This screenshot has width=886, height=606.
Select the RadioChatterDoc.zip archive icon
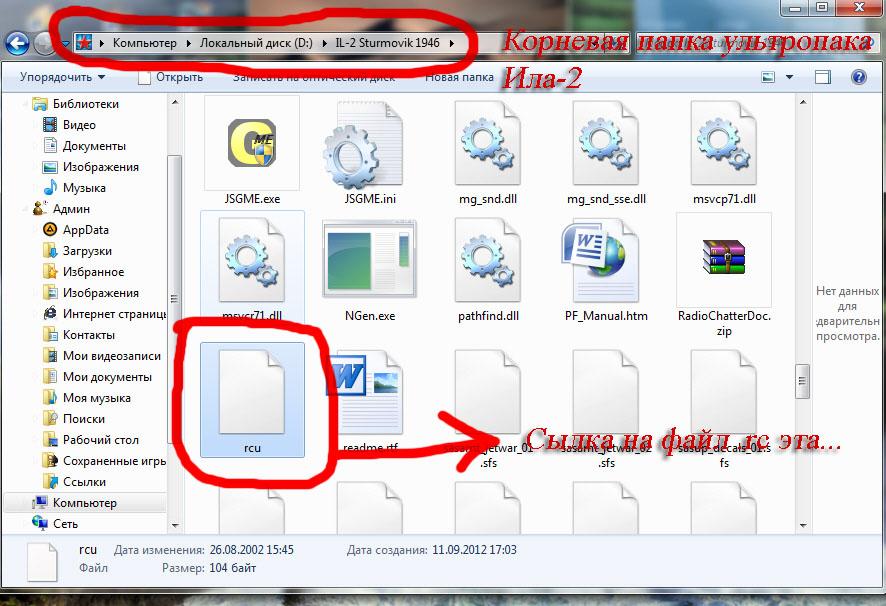click(724, 257)
